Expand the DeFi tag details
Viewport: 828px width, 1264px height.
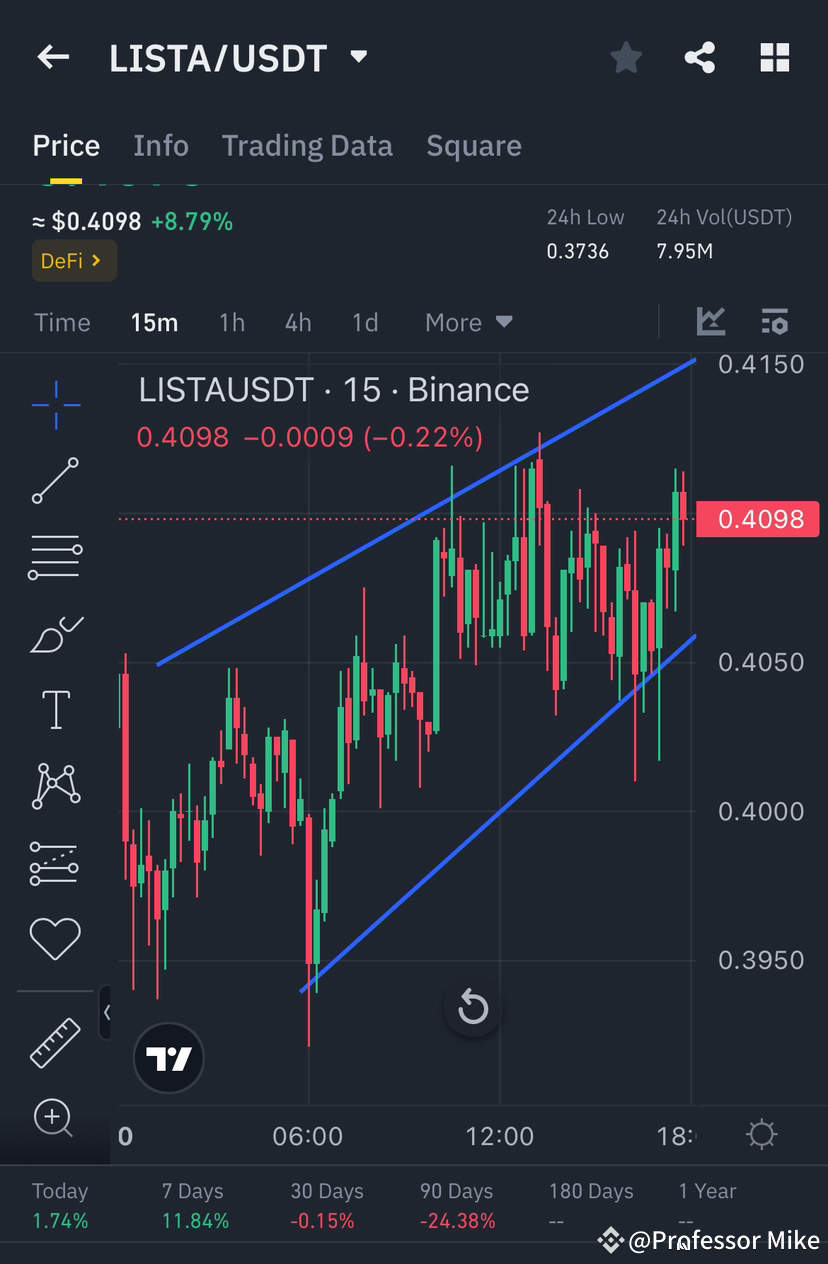point(74,259)
